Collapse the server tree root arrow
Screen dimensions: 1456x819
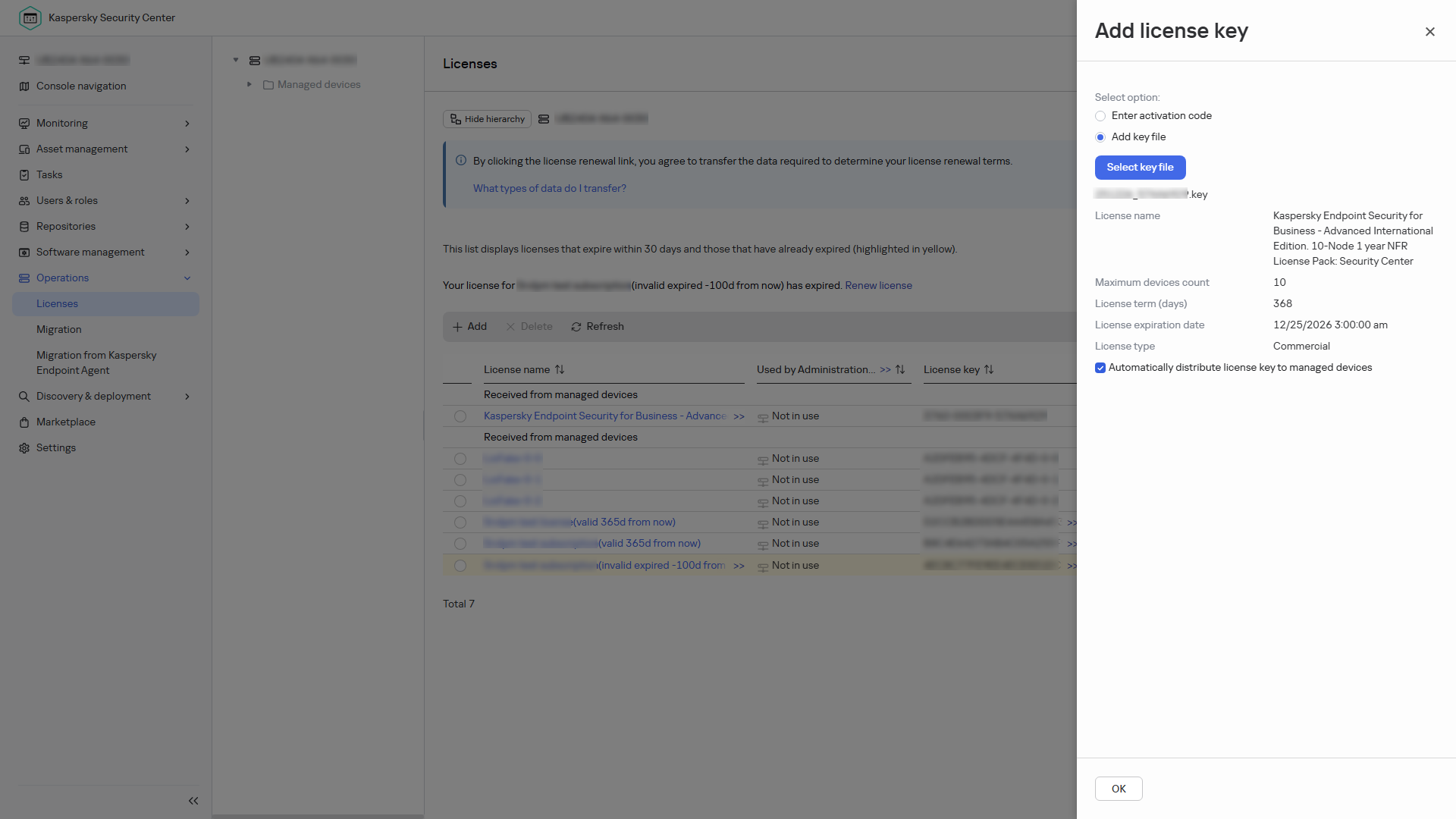[x=236, y=60]
